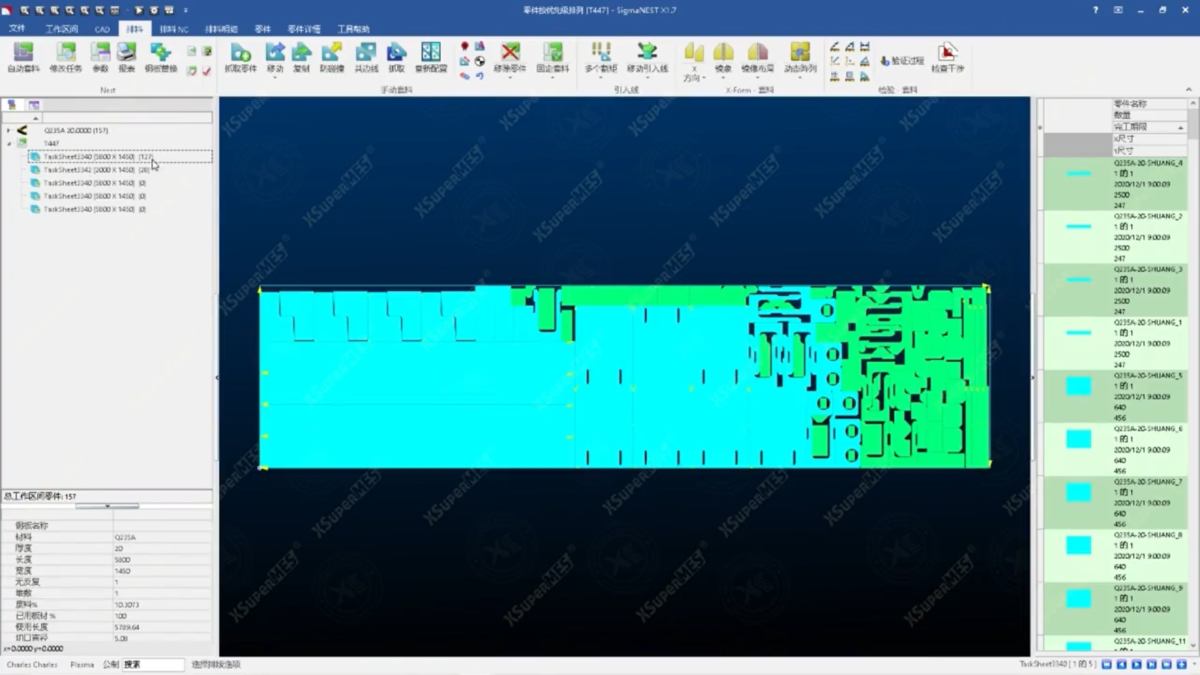Open the 文件 file menu
The image size is (1200, 675).
pyautogui.click(x=17, y=29)
